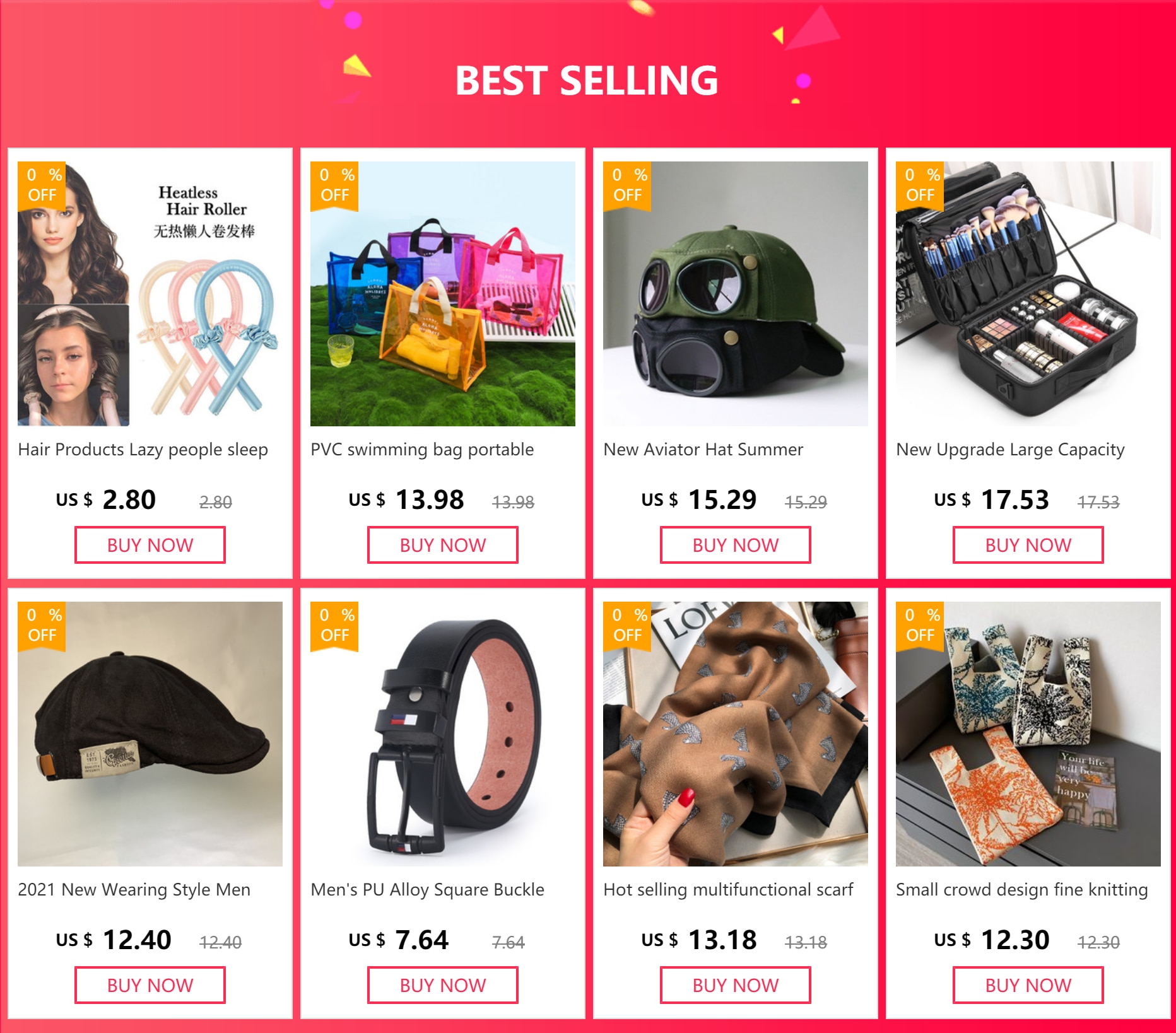The width and height of the screenshot is (1176, 1033).
Task: Click the Hot selling multifunctional scarf title
Action: click(x=728, y=890)
